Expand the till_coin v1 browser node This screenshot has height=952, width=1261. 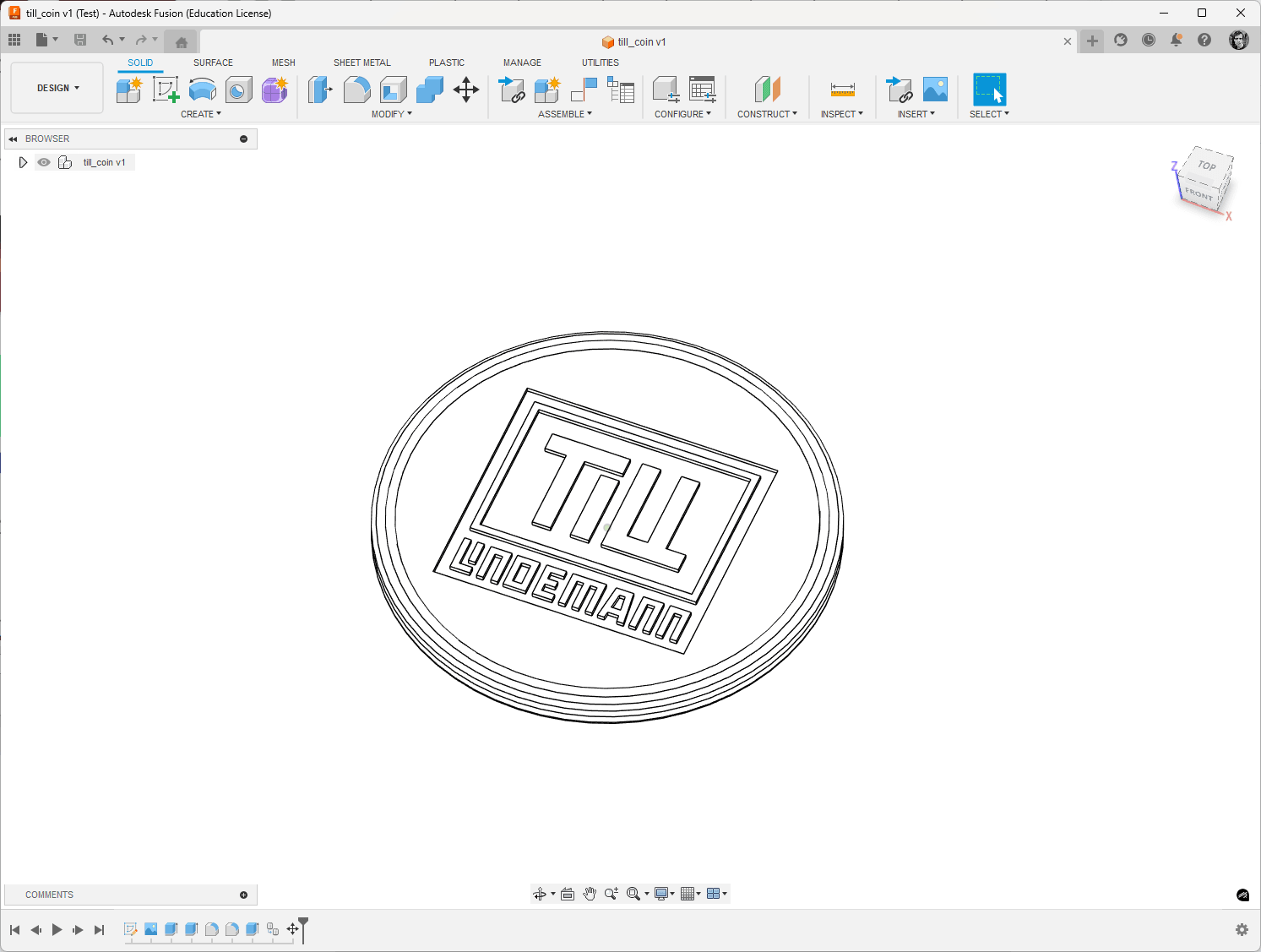[23, 162]
